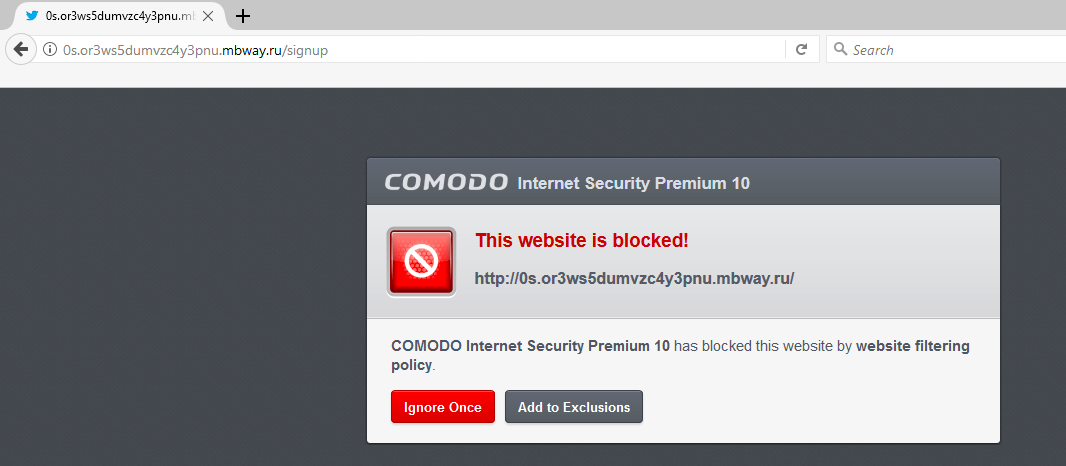Click the bold "website filtering" text

coord(912,346)
